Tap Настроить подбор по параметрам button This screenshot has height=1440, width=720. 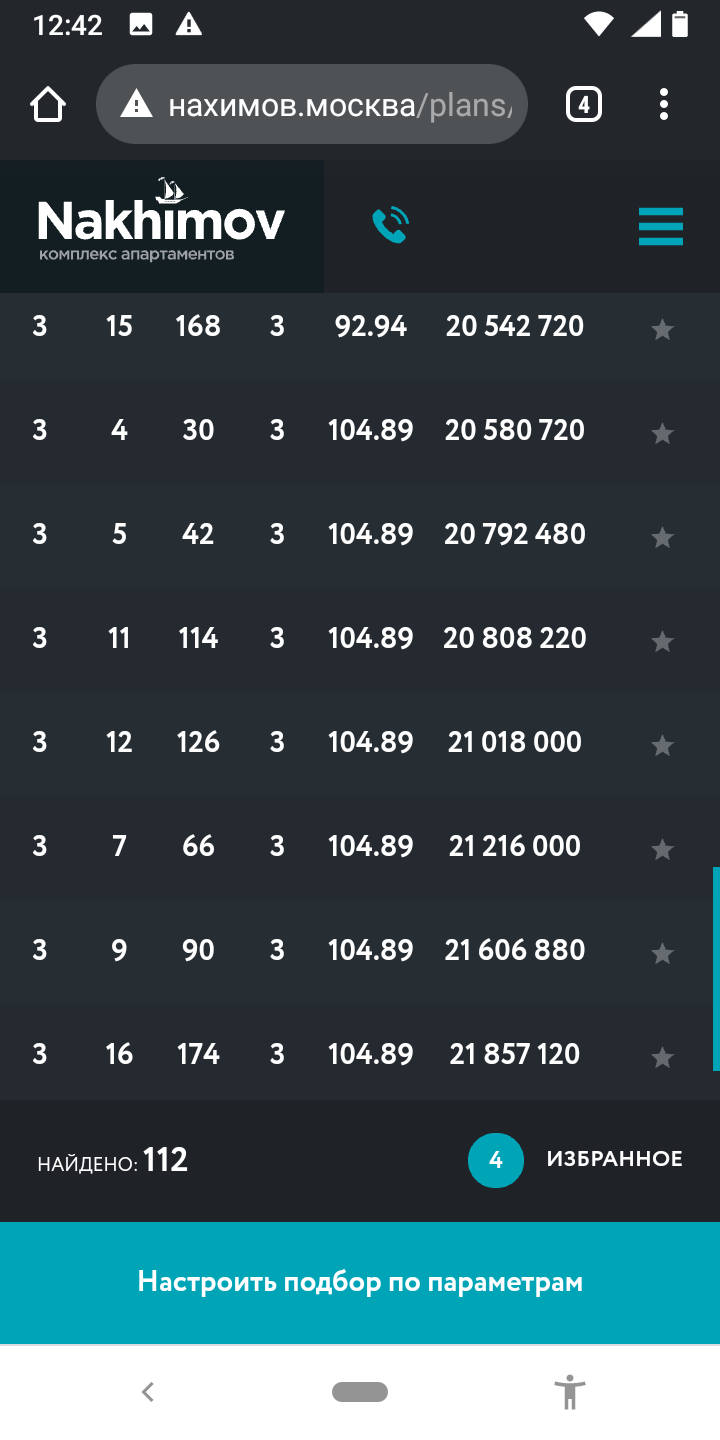point(360,1282)
